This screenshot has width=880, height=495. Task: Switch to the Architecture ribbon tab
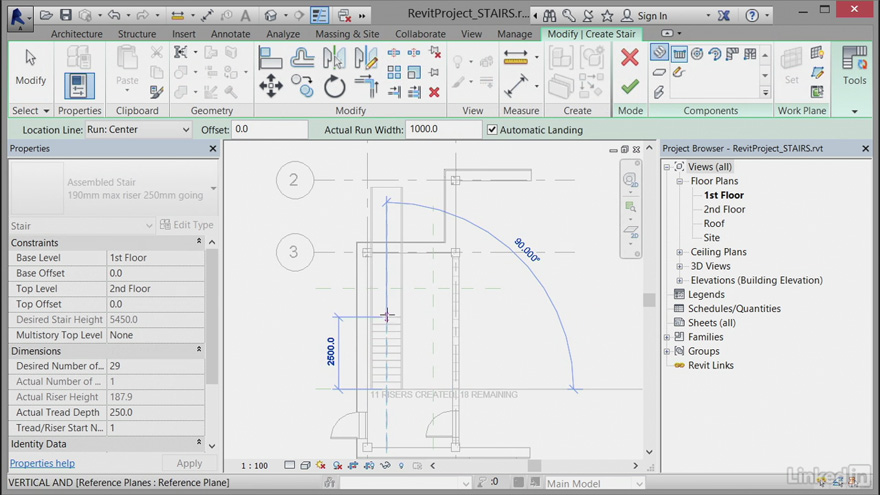(x=77, y=34)
